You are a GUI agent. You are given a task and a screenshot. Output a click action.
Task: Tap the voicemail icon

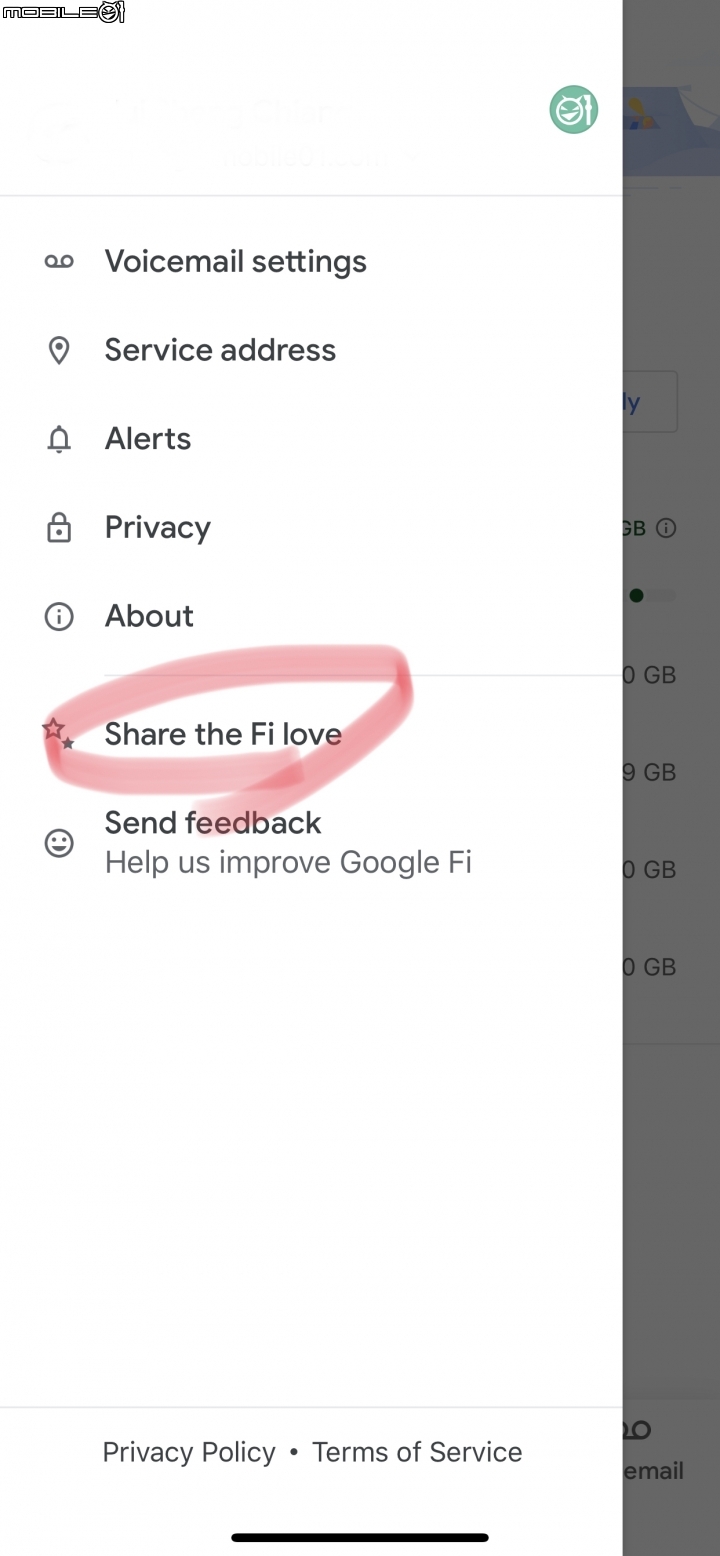click(x=59, y=262)
